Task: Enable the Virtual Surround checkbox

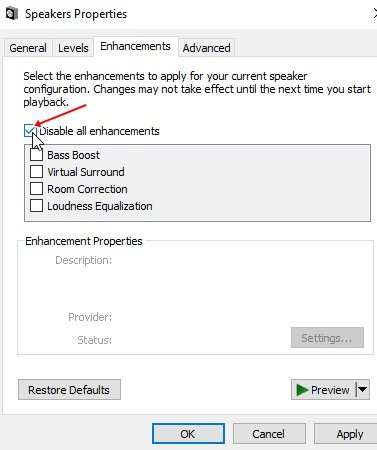Action: pos(36,172)
